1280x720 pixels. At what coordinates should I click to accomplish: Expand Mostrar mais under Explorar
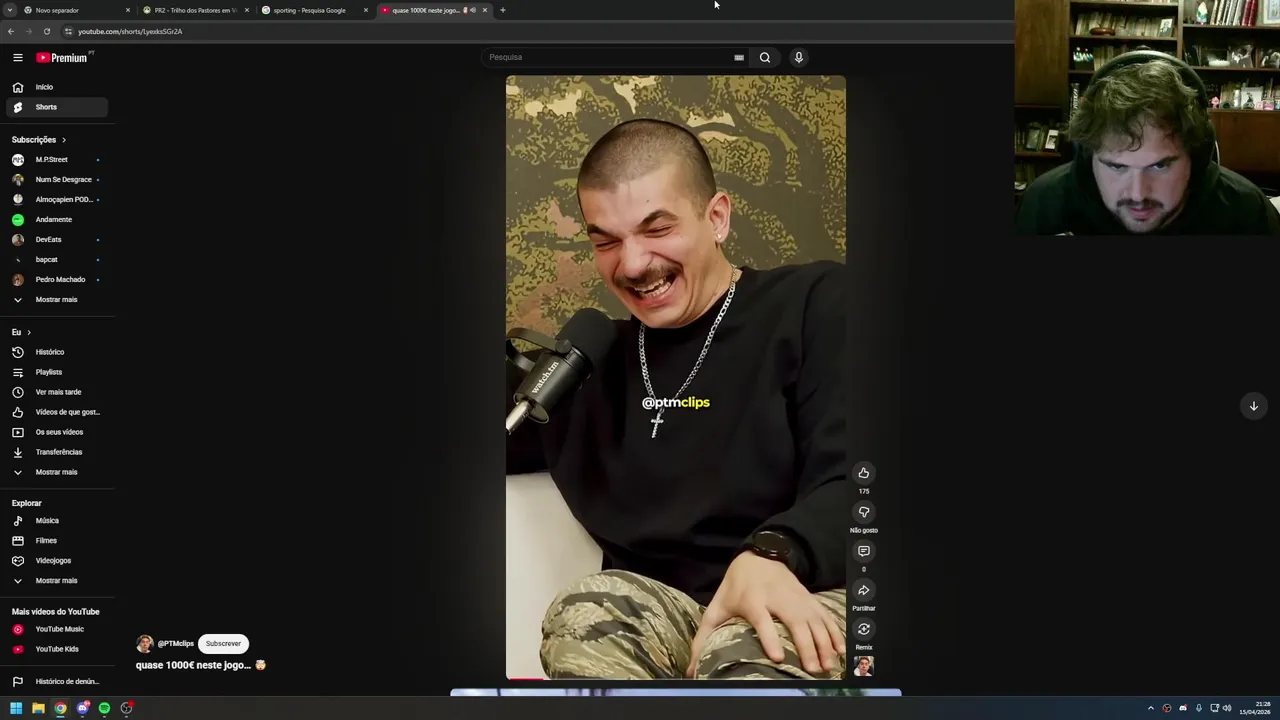pyautogui.click(x=56, y=581)
